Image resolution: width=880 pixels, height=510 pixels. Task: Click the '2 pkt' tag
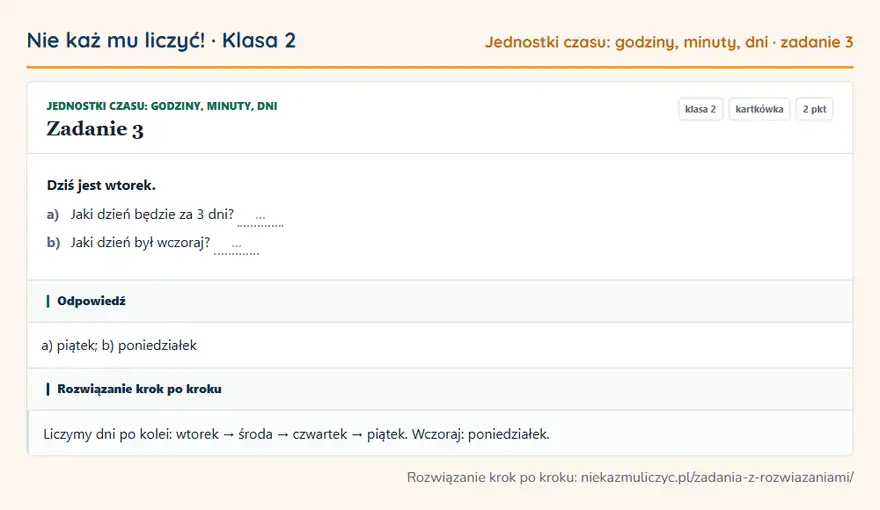(814, 109)
